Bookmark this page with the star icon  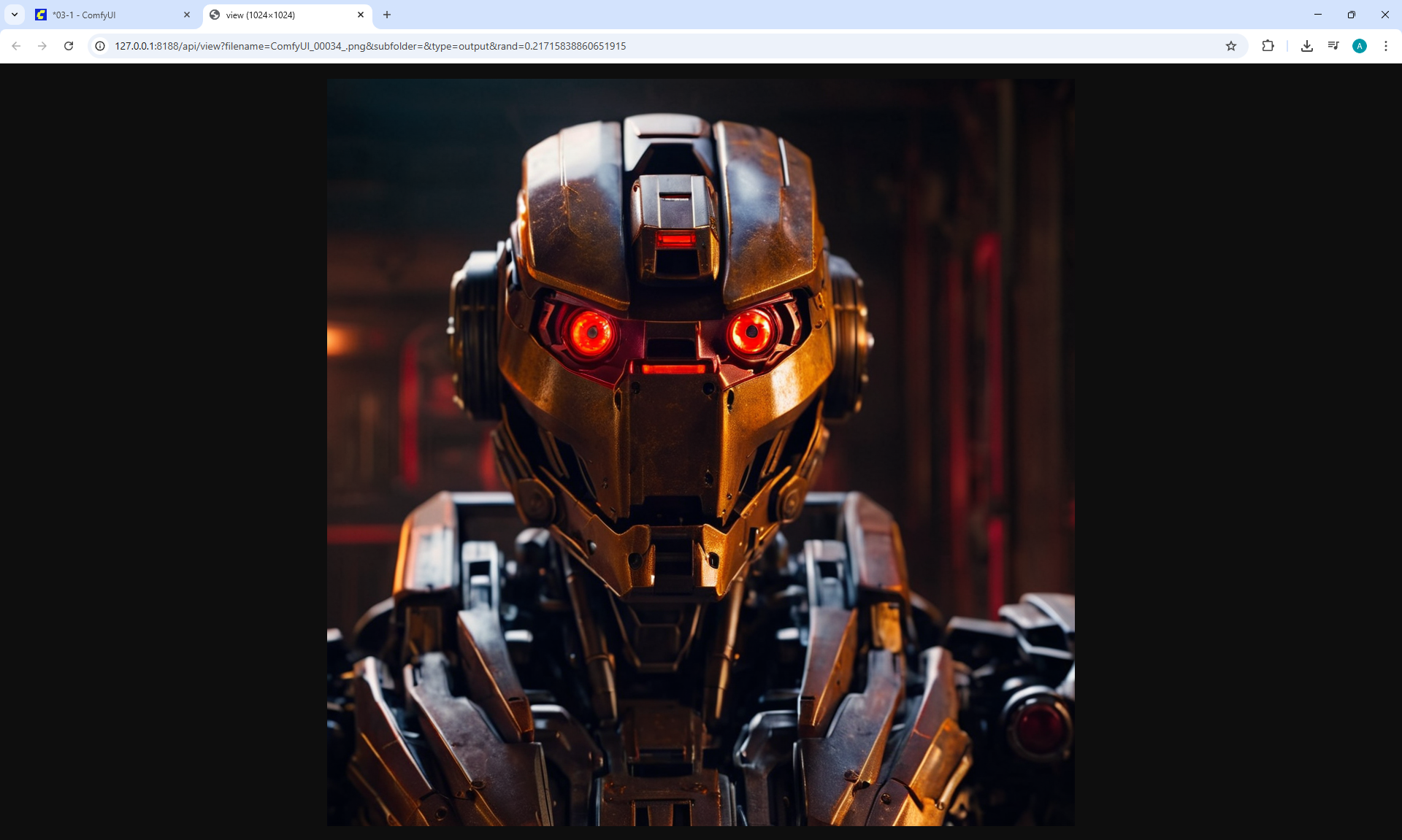(1231, 46)
